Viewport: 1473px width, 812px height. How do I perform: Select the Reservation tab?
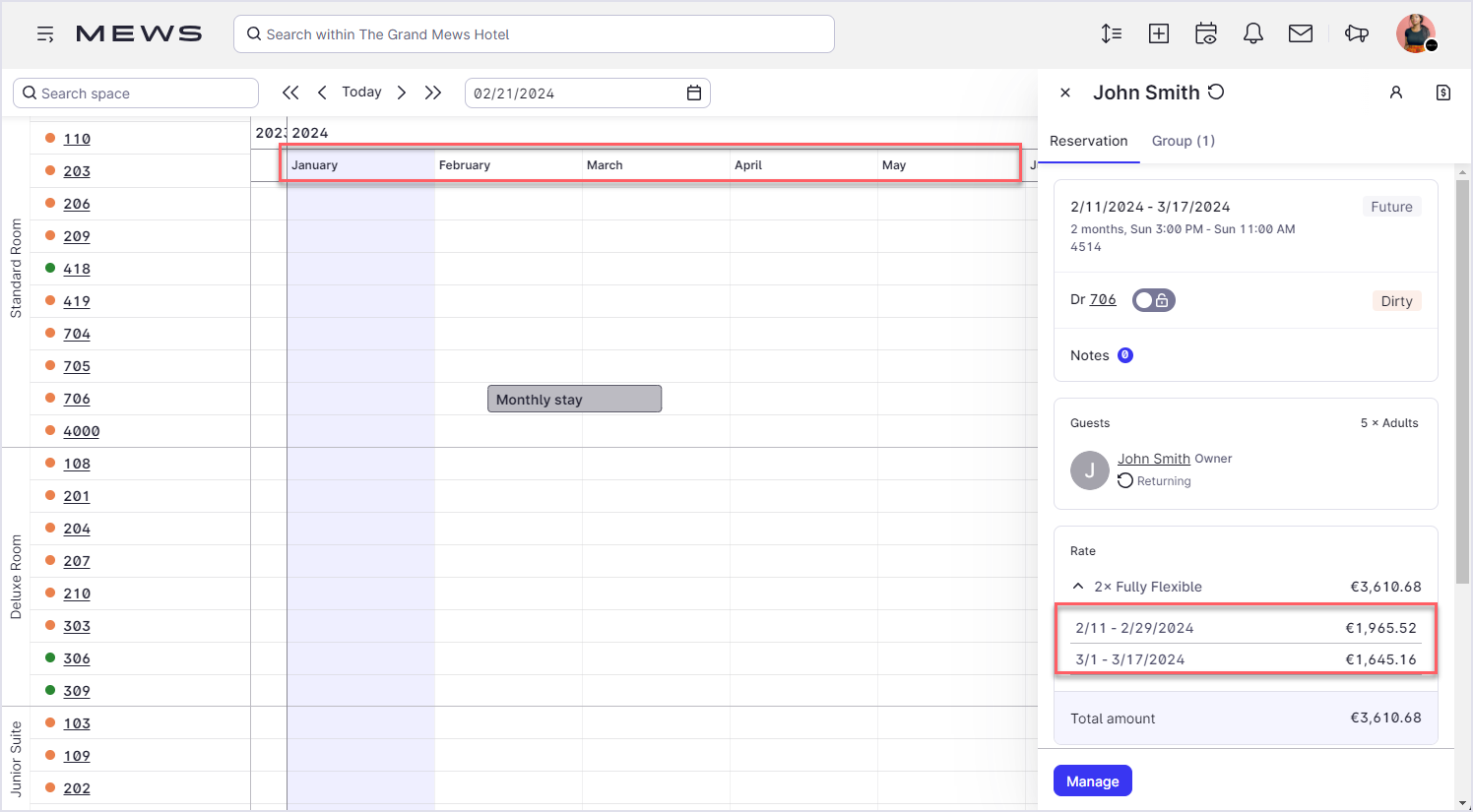(x=1089, y=141)
